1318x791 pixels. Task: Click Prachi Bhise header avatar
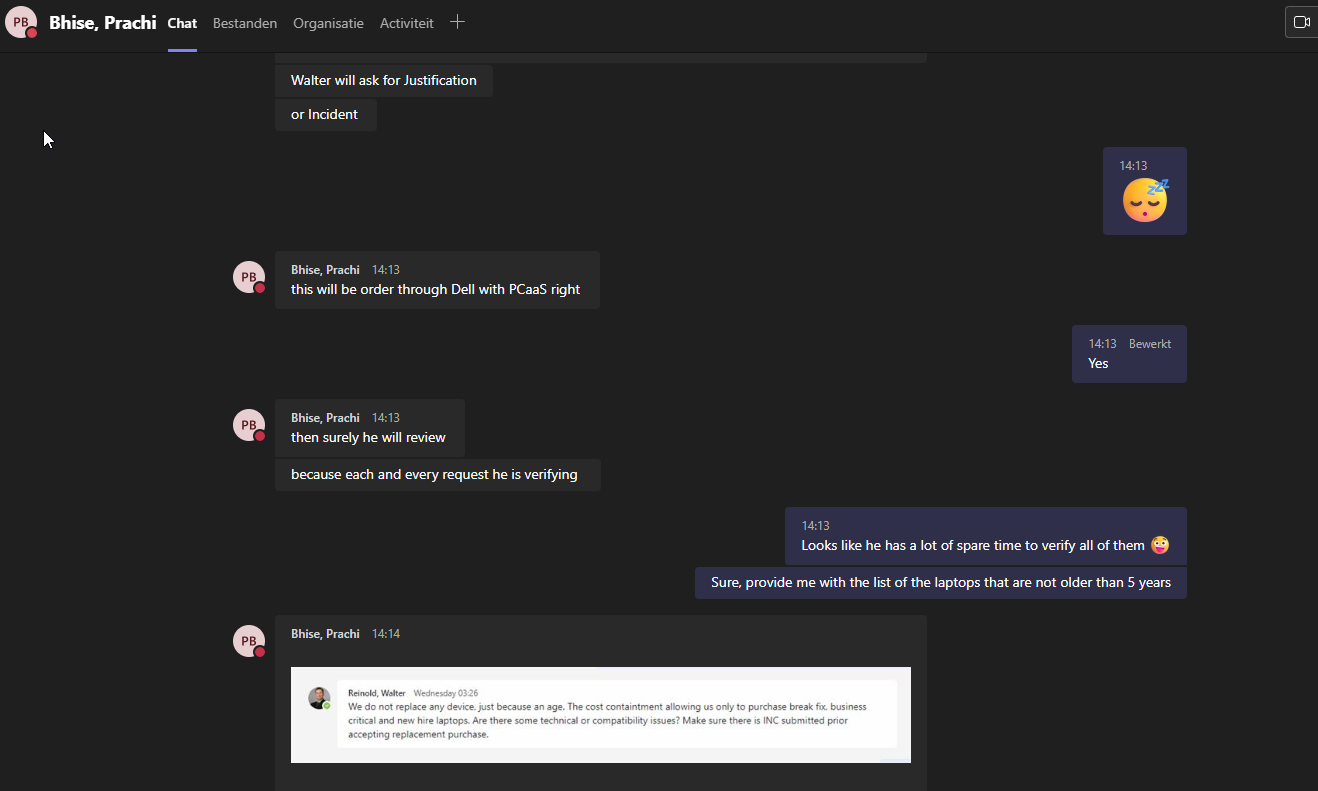pyautogui.click(x=21, y=22)
